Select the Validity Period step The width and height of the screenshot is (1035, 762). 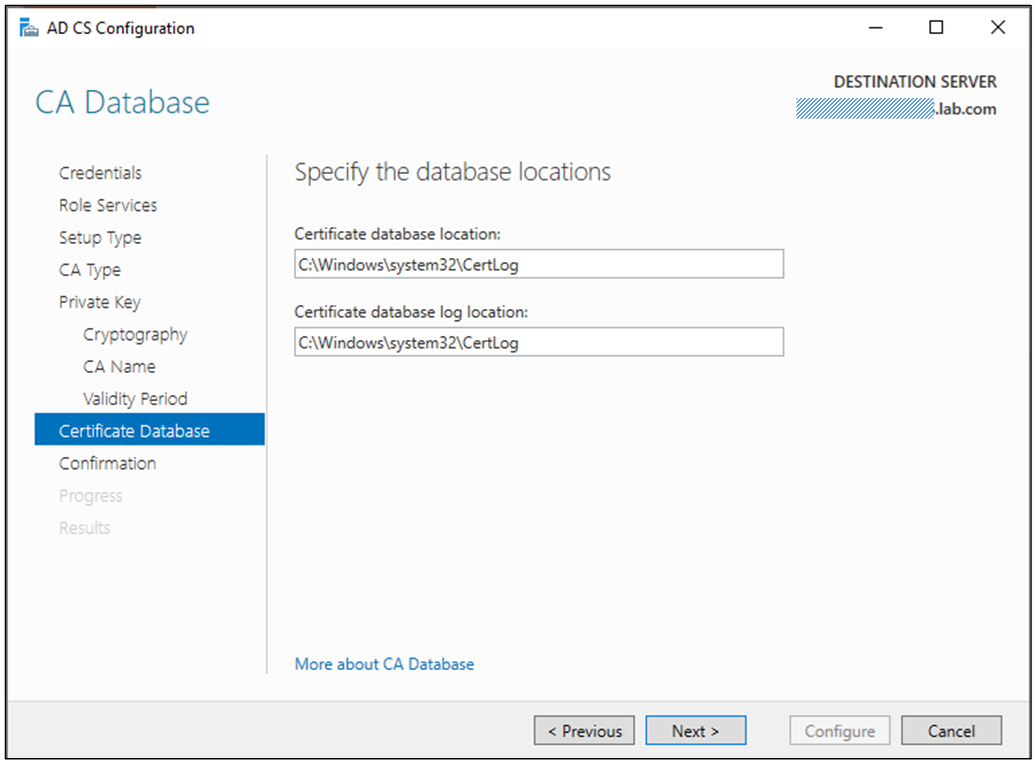point(134,398)
